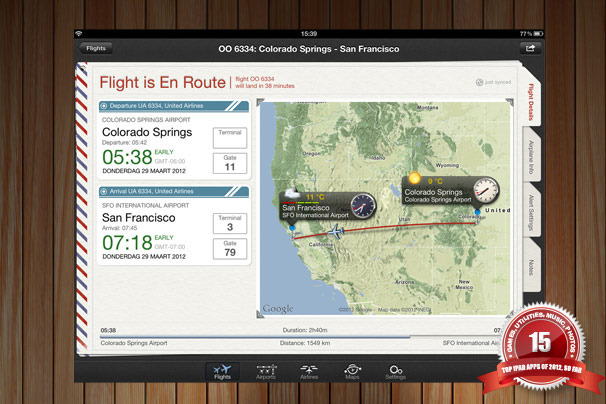Click the empty departure Terminal box
Screen dimensions: 606x404
click(x=230, y=138)
